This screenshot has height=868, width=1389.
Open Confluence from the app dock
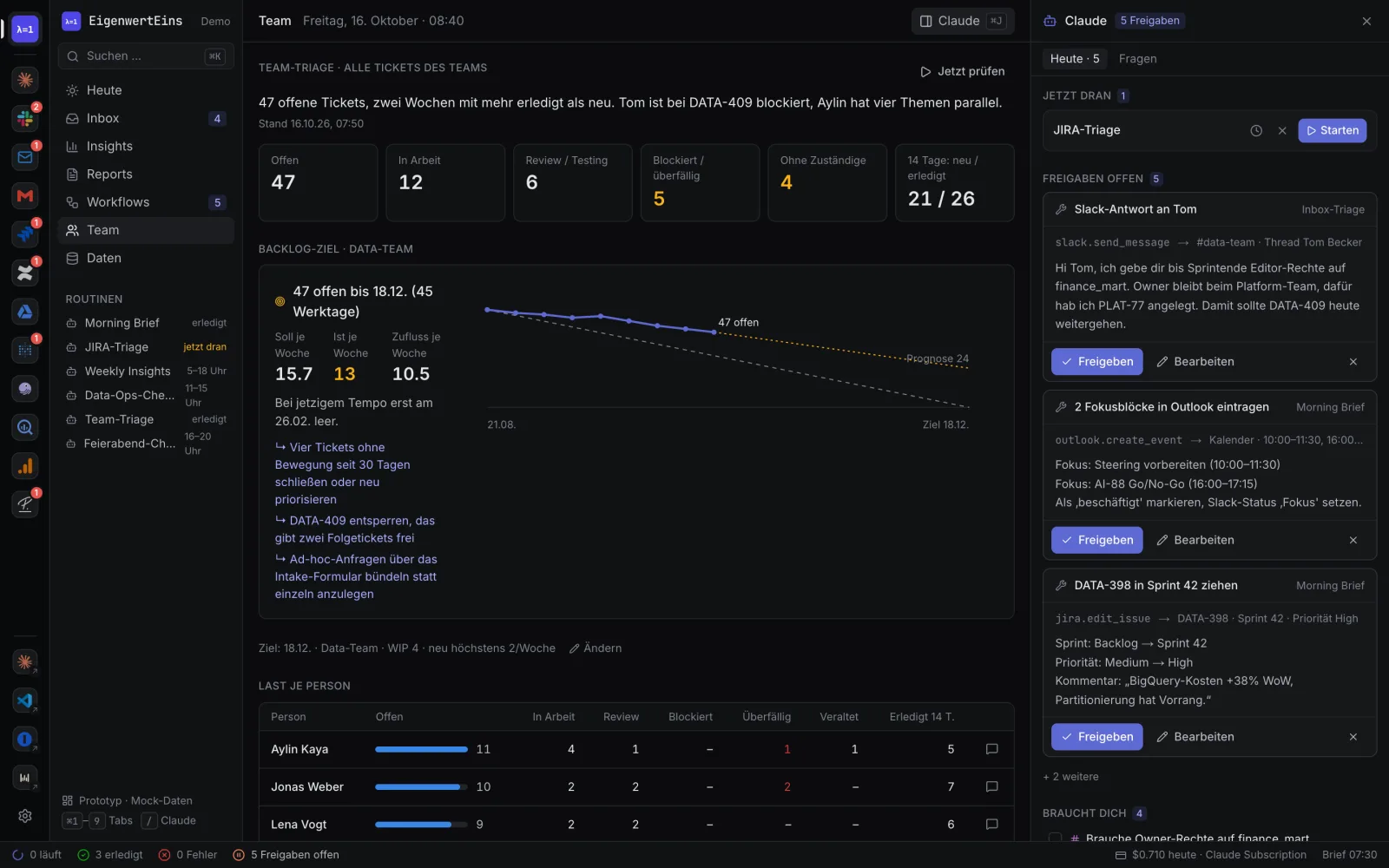(x=25, y=273)
